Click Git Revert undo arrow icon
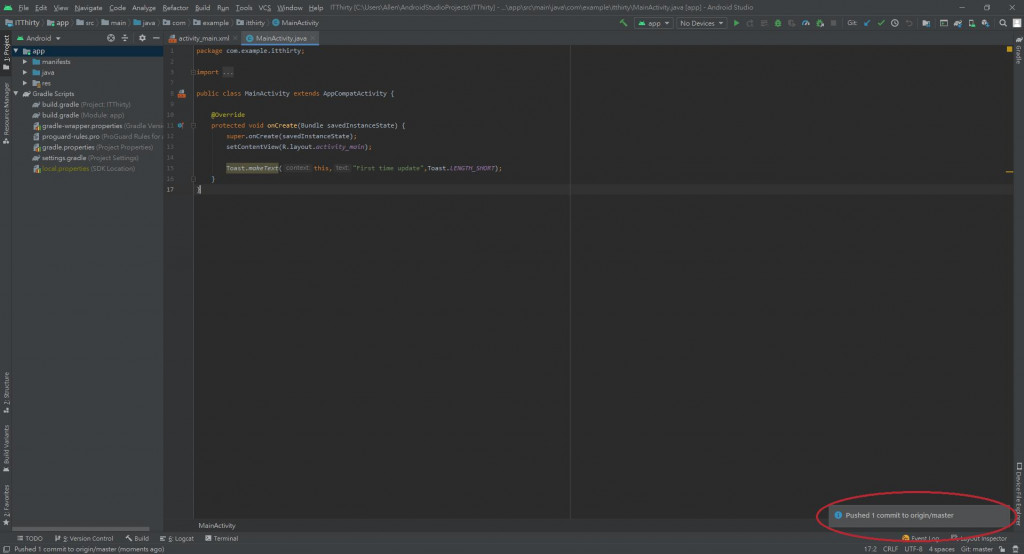The width and height of the screenshot is (1024, 554). pos(908,23)
